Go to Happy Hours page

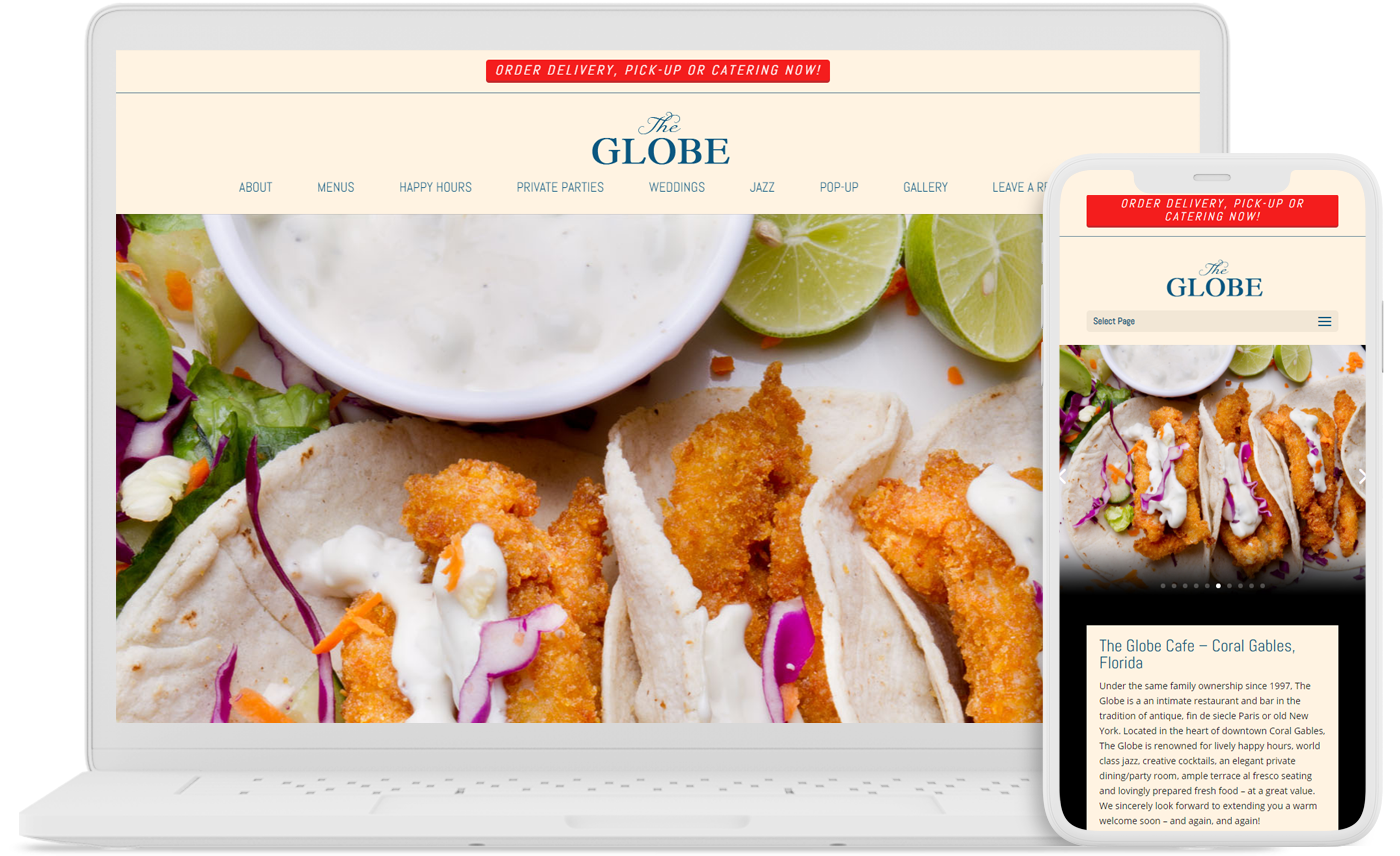tap(435, 187)
